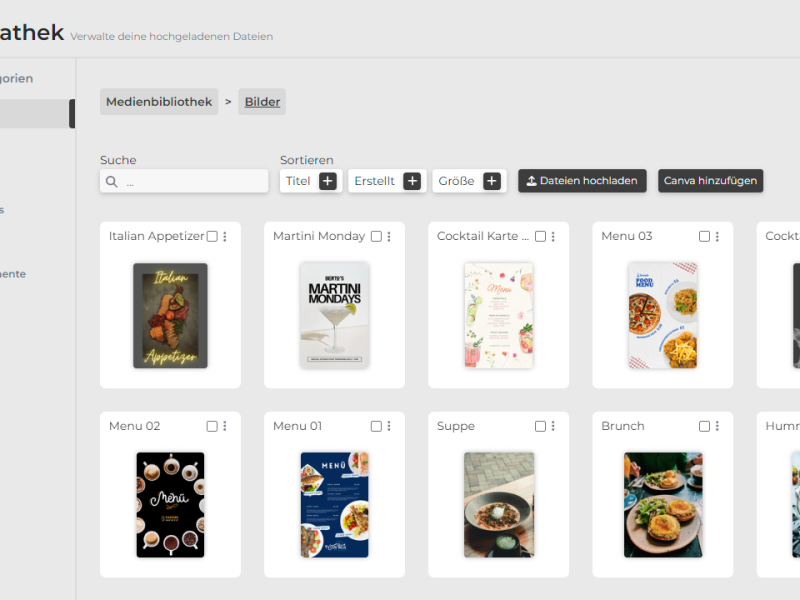Select the Cocktail Karte checkbox
Image resolution: width=800 pixels, height=600 pixels.
point(540,237)
